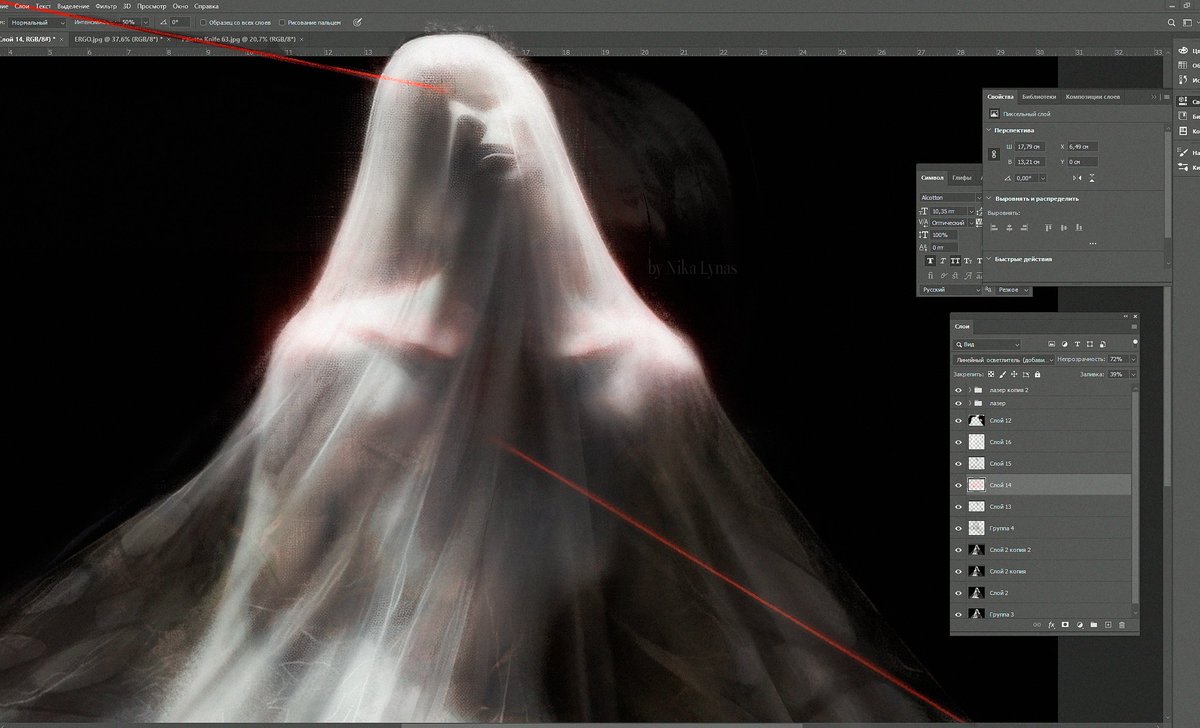Collapse the Перспектива section

click(988, 130)
